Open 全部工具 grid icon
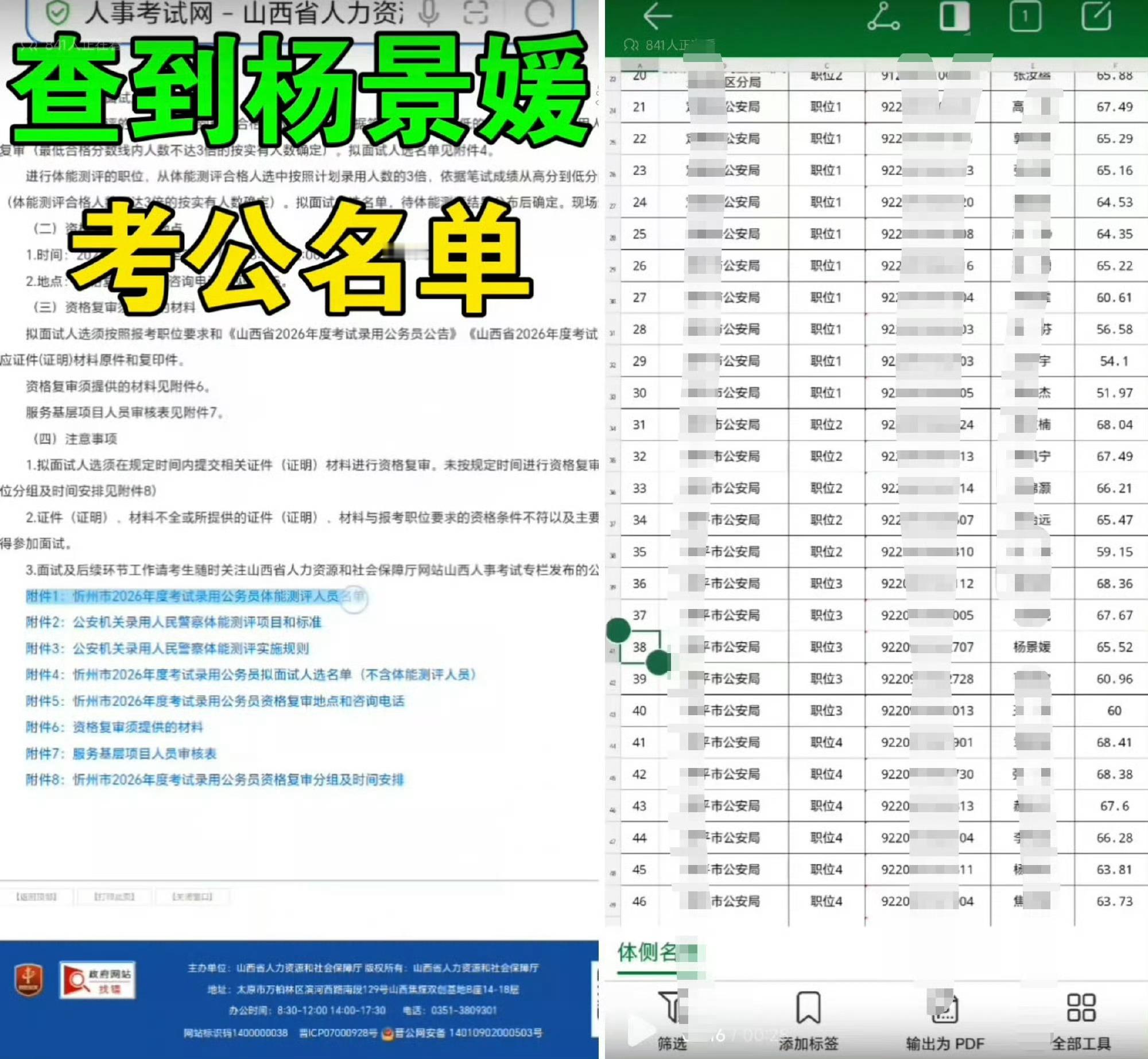The height and width of the screenshot is (1059, 1148). point(1081,1008)
